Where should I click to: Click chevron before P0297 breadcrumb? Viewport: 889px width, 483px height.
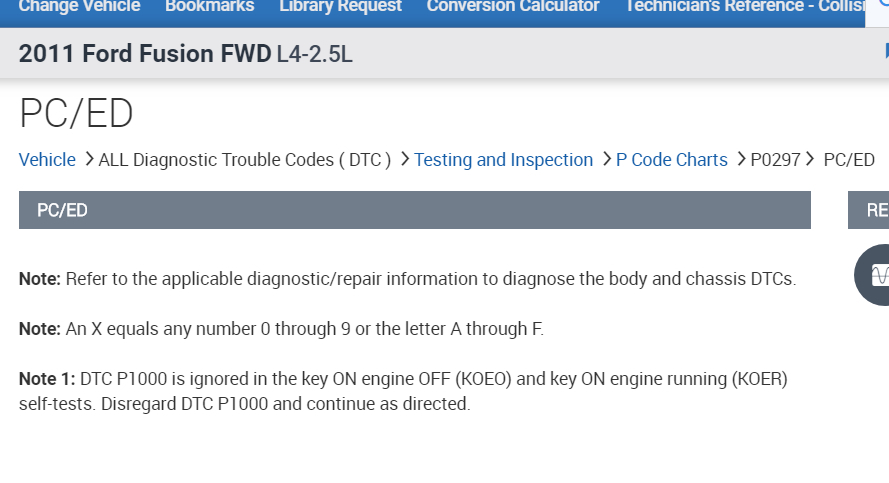pyautogui.click(x=741, y=159)
